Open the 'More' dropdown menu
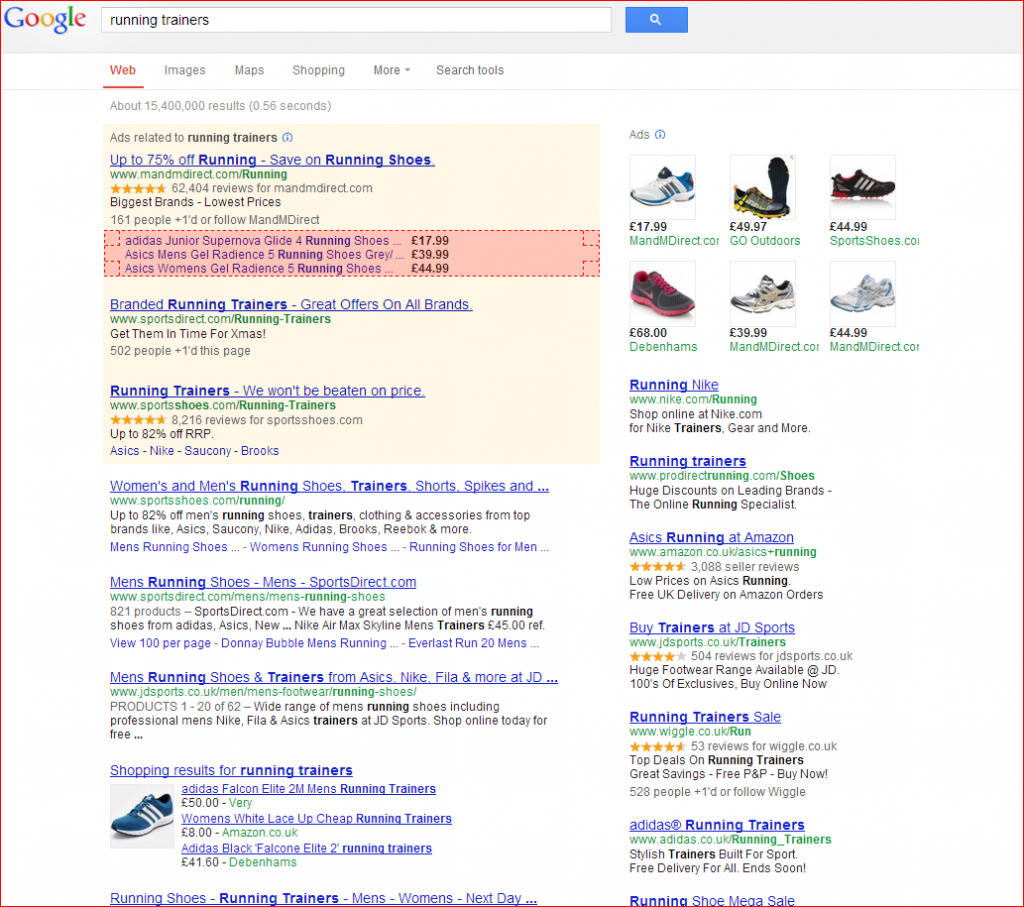The image size is (1024, 907). [x=391, y=70]
